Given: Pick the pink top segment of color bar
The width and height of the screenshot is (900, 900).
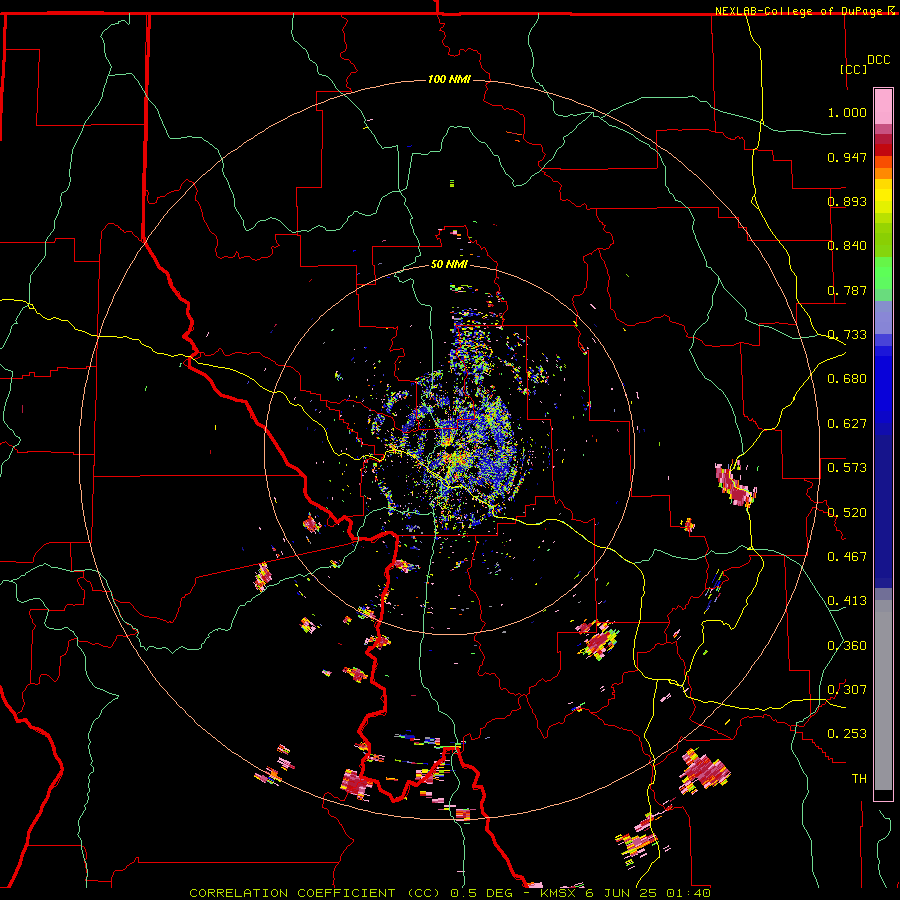Looking at the screenshot, I should pyautogui.click(x=883, y=106).
